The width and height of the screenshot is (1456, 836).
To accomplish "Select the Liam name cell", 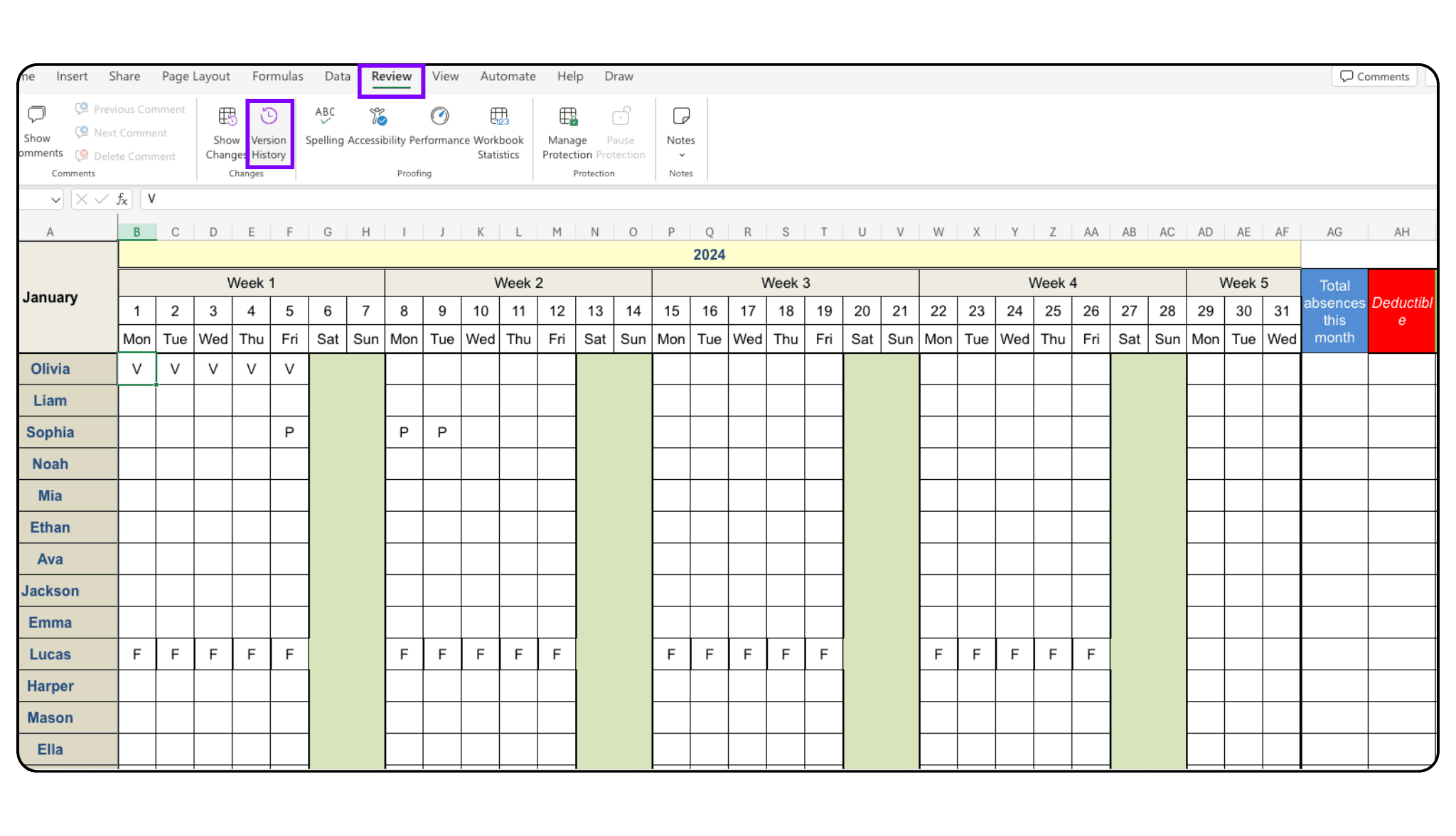I will coord(68,401).
